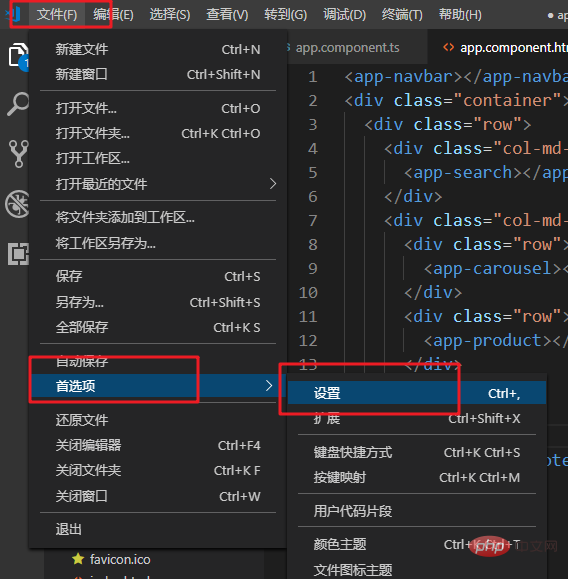The height and width of the screenshot is (579, 568).
Task: Switch to app.component.ts tab
Action: 357,47
